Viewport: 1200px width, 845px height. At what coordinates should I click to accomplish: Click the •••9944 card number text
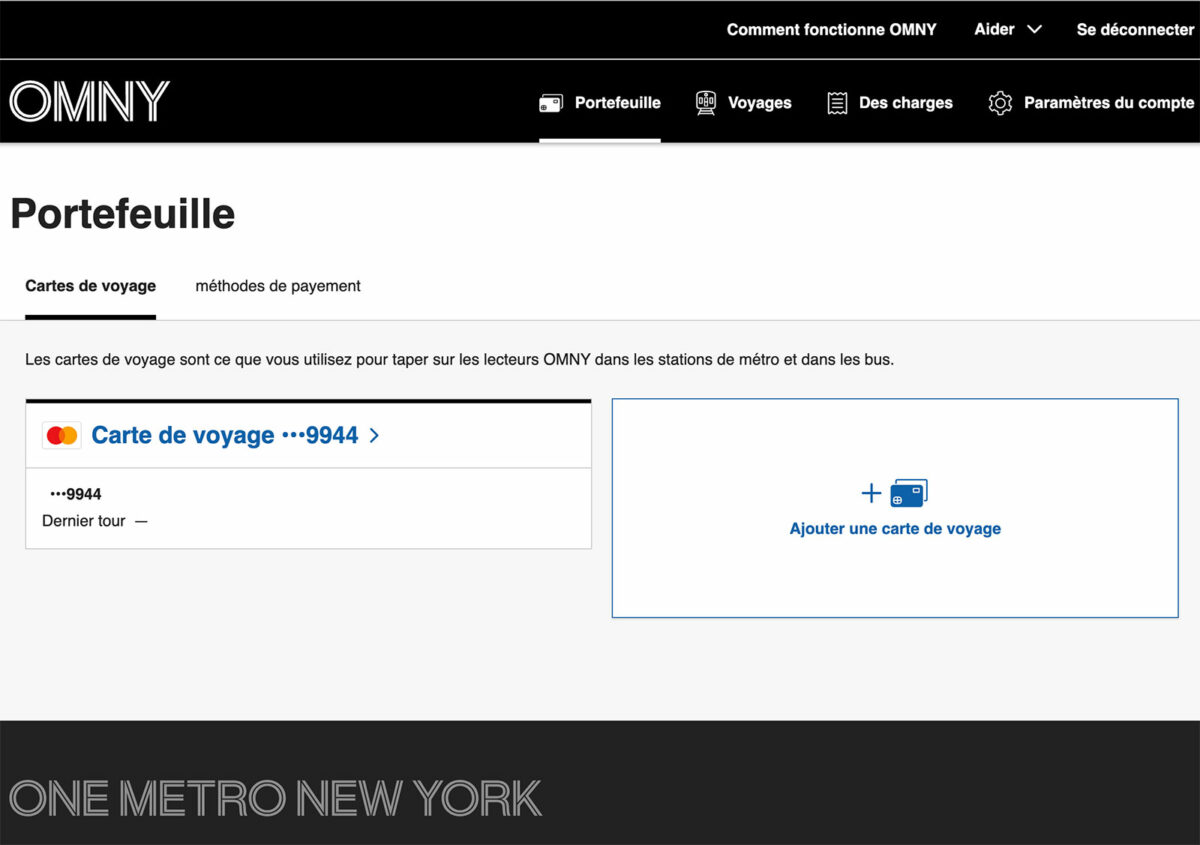point(76,494)
